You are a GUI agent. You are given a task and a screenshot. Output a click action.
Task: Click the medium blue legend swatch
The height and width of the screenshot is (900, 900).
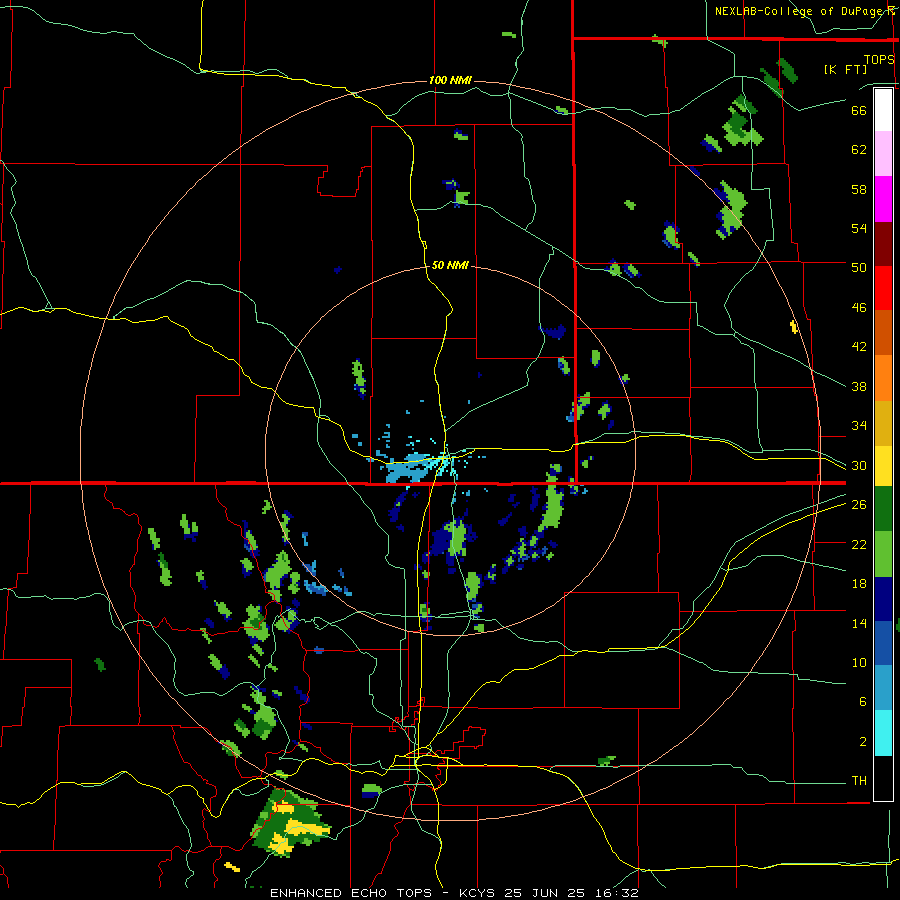click(x=883, y=643)
